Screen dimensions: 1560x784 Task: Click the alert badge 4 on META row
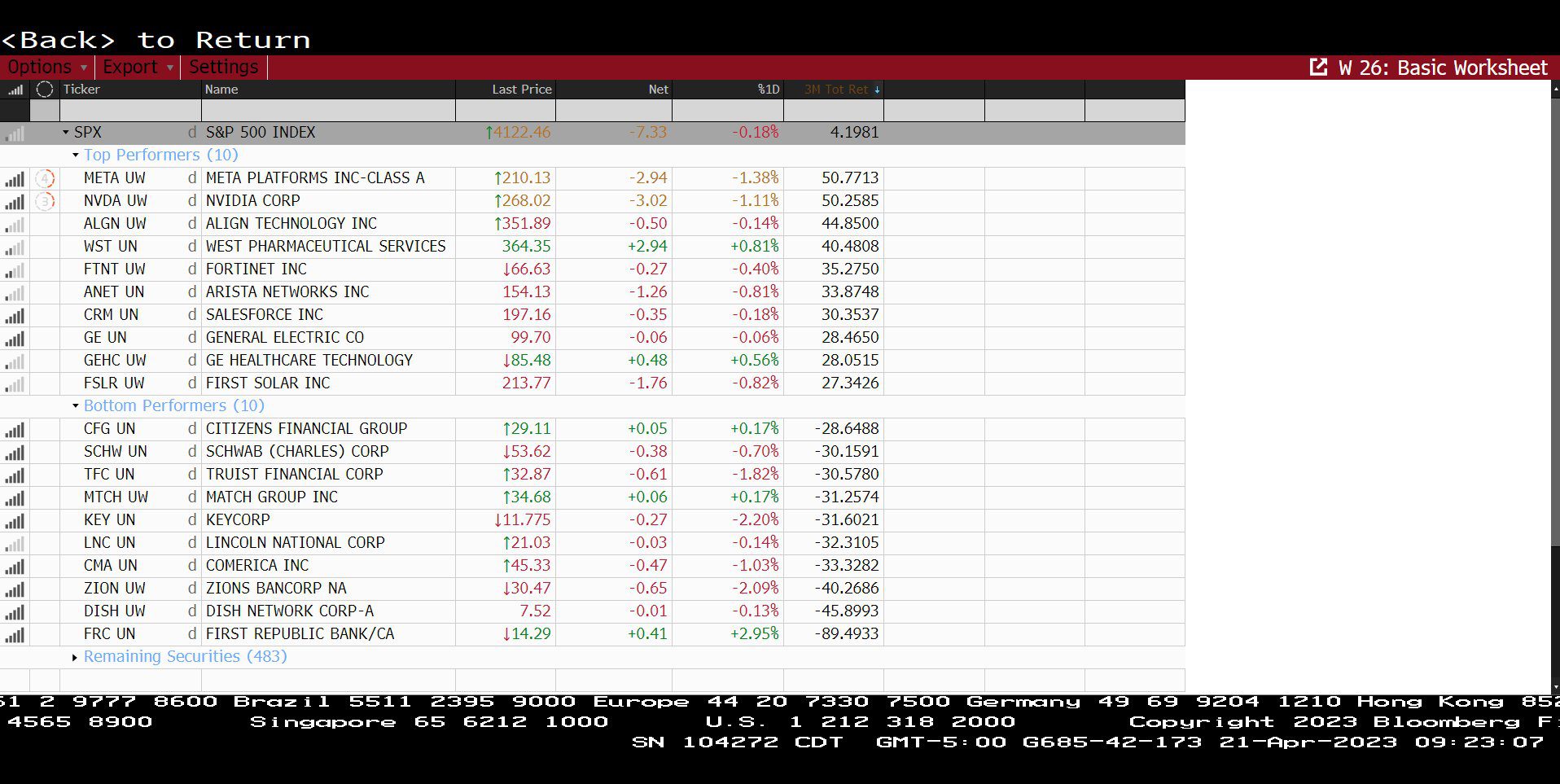click(x=45, y=178)
